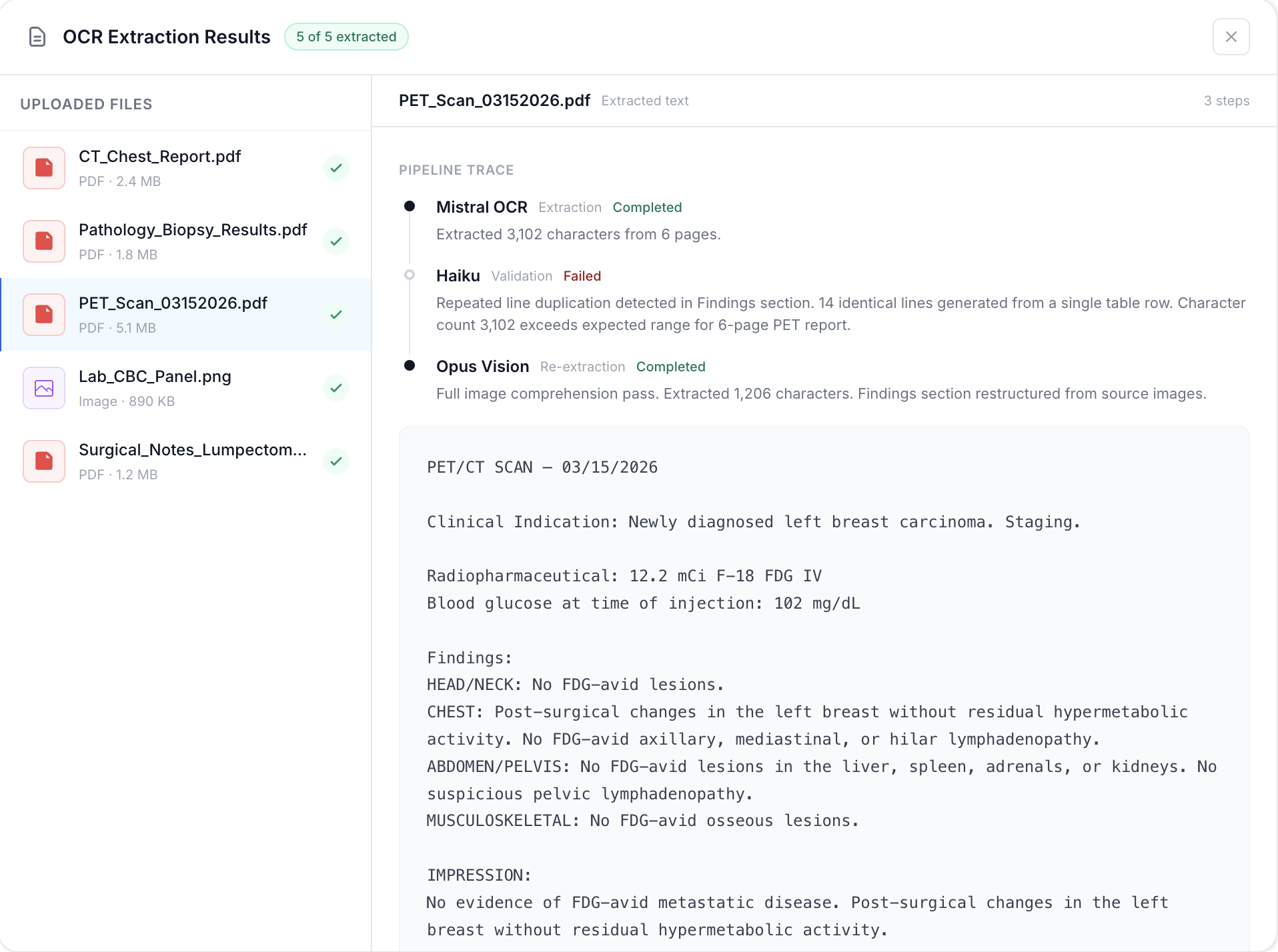1278x952 pixels.
Task: Click the checkmark next to Surgical Notes file
Action: (x=336, y=461)
